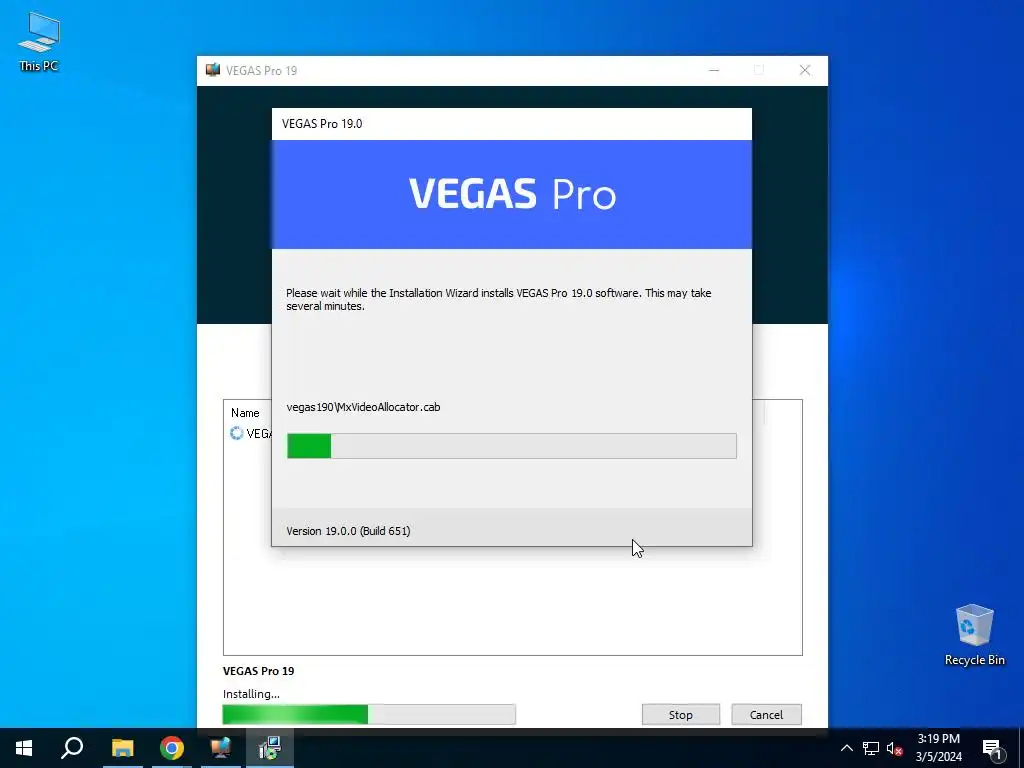Click the MxVideoAllocator.cab file progress bar
Viewport: 1024px width, 768px height.
tap(511, 445)
